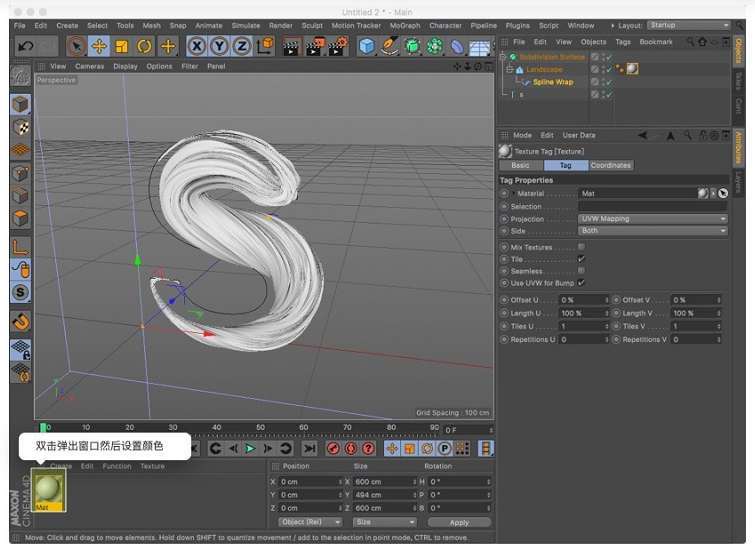This screenshot has width=755, height=554.
Task: Add a Cube primitive from toolbar
Action: tap(367, 46)
